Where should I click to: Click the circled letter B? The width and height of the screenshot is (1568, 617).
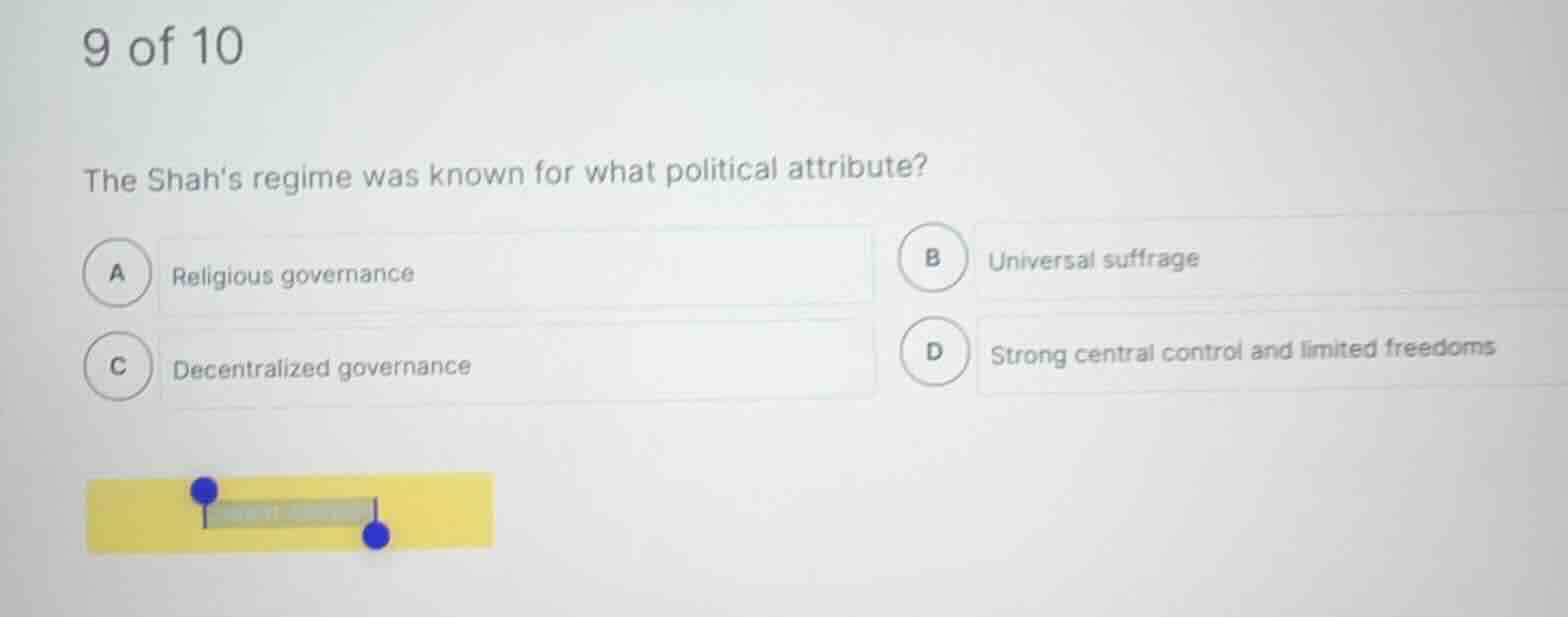point(932,257)
